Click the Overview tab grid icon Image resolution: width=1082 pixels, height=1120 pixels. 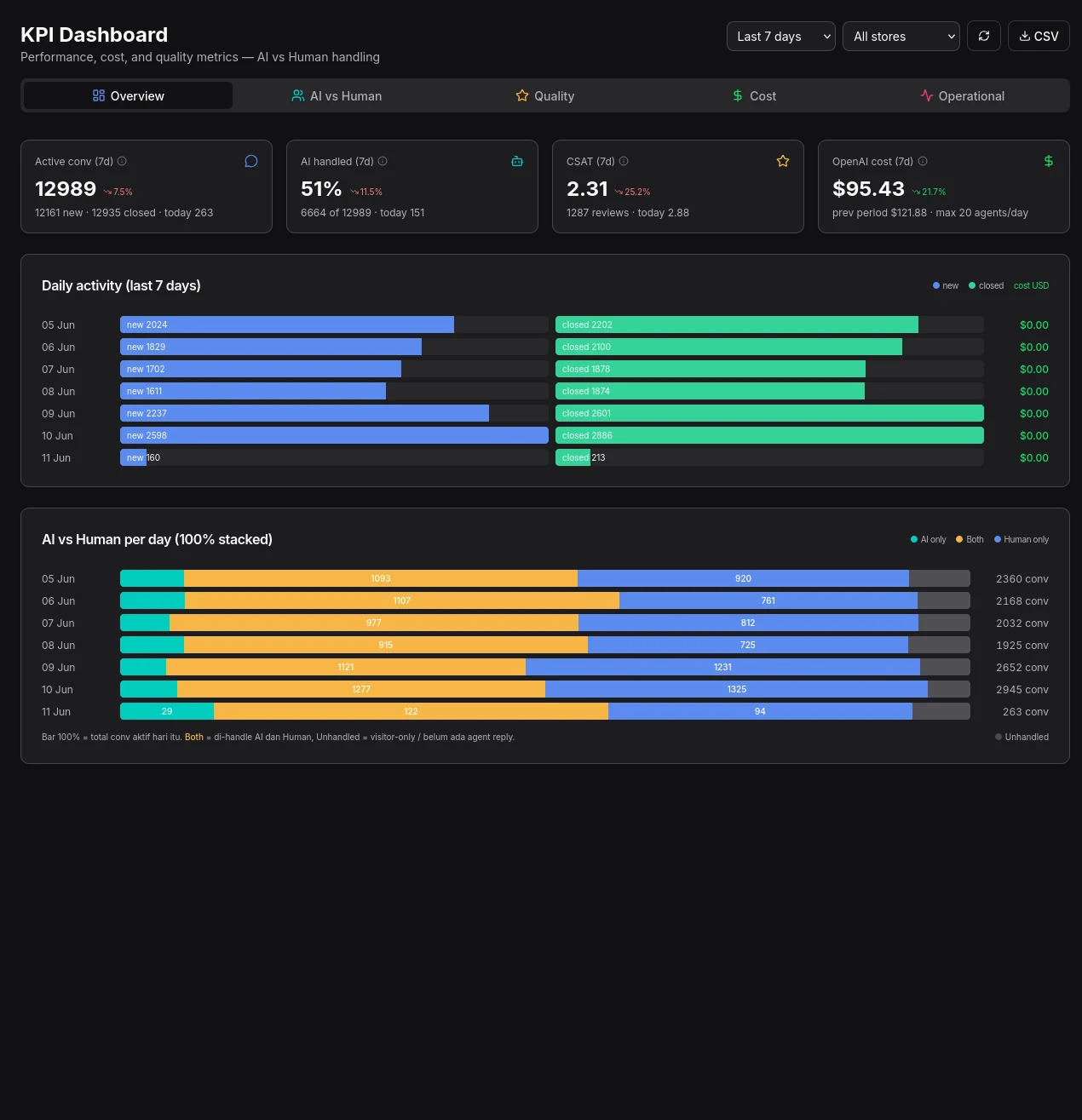click(x=99, y=95)
